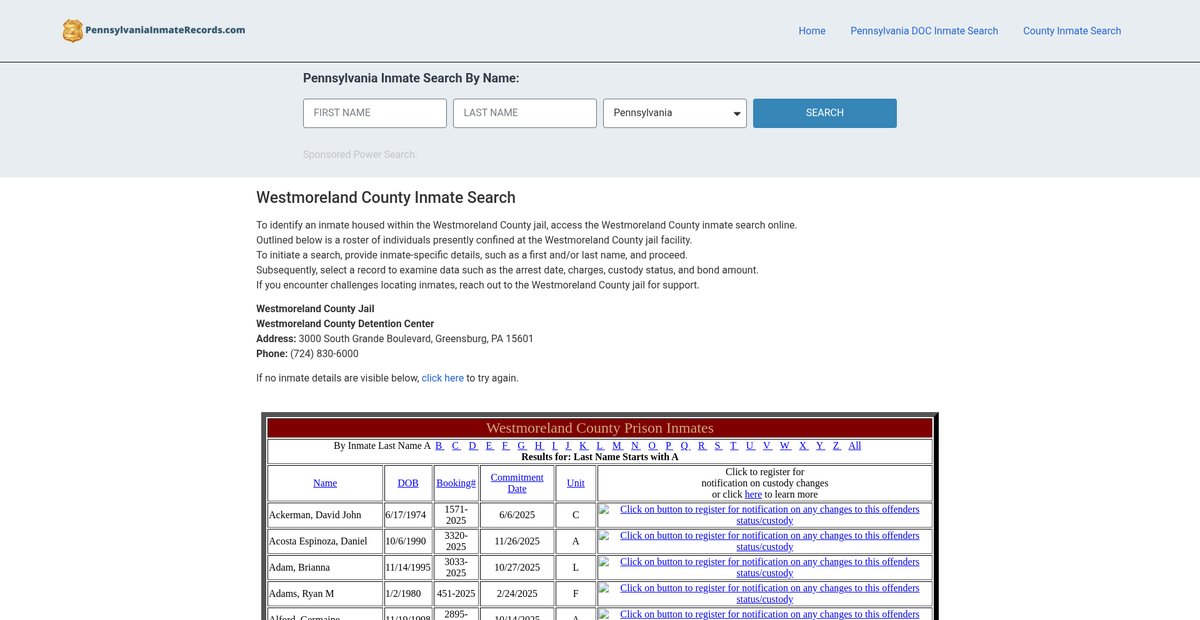Click the DOB value 11/14/1995
The width and height of the screenshot is (1200, 620).
point(408,567)
